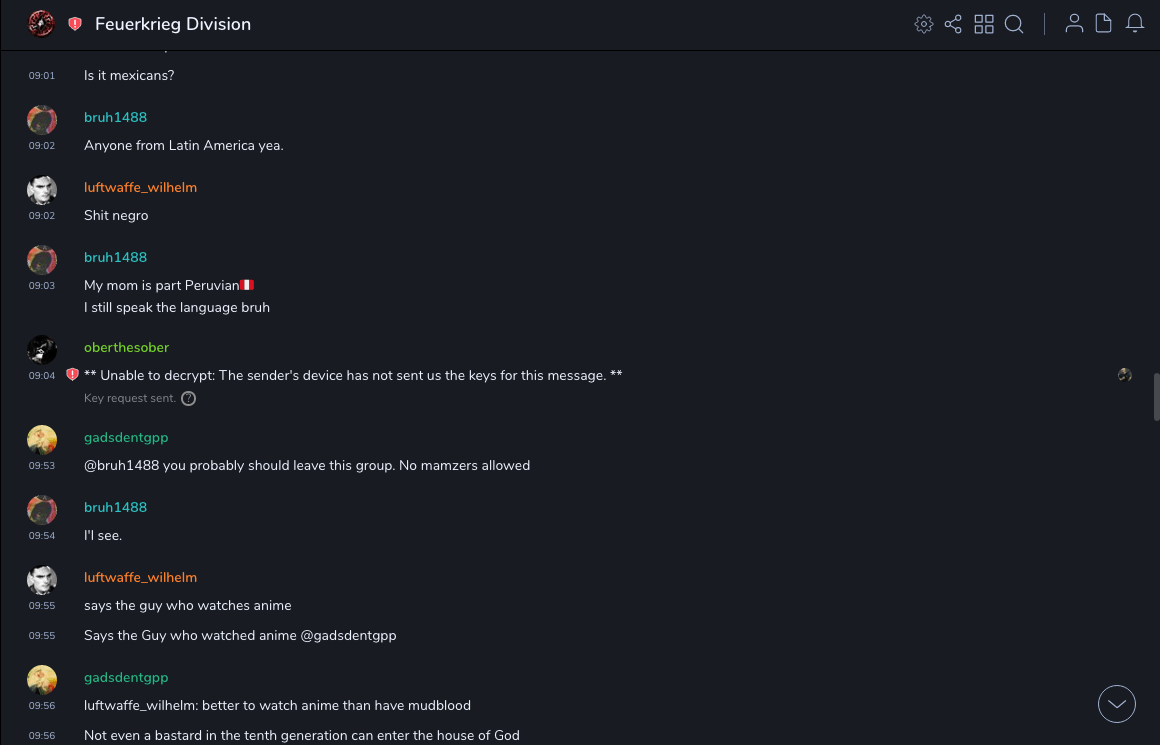This screenshot has height=745, width=1160.
Task: Click the room avatar in the header
Action: click(41, 24)
